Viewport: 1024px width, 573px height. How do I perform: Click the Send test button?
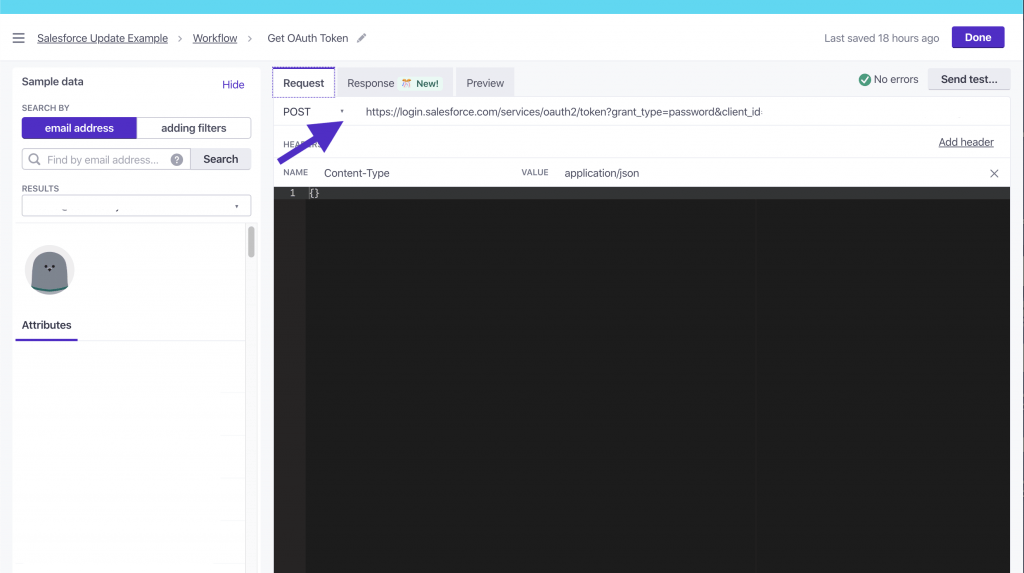click(x=969, y=79)
